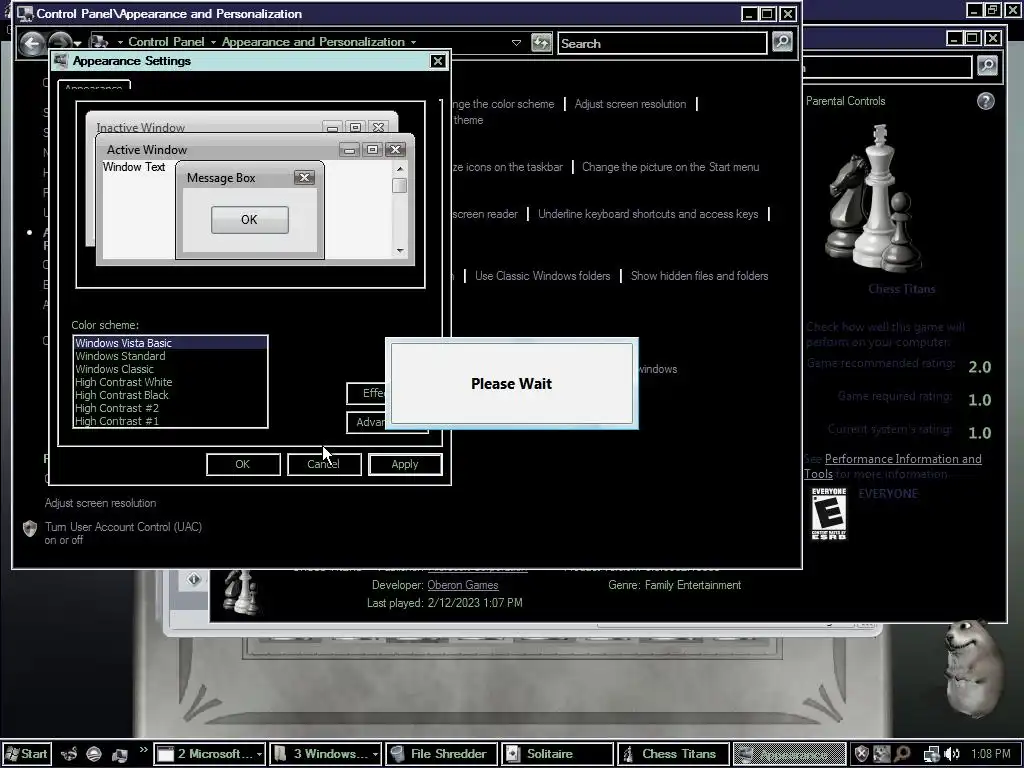Expand Appearance and Personalization breadcrumb arrow
The width and height of the screenshot is (1024, 768).
(x=413, y=42)
